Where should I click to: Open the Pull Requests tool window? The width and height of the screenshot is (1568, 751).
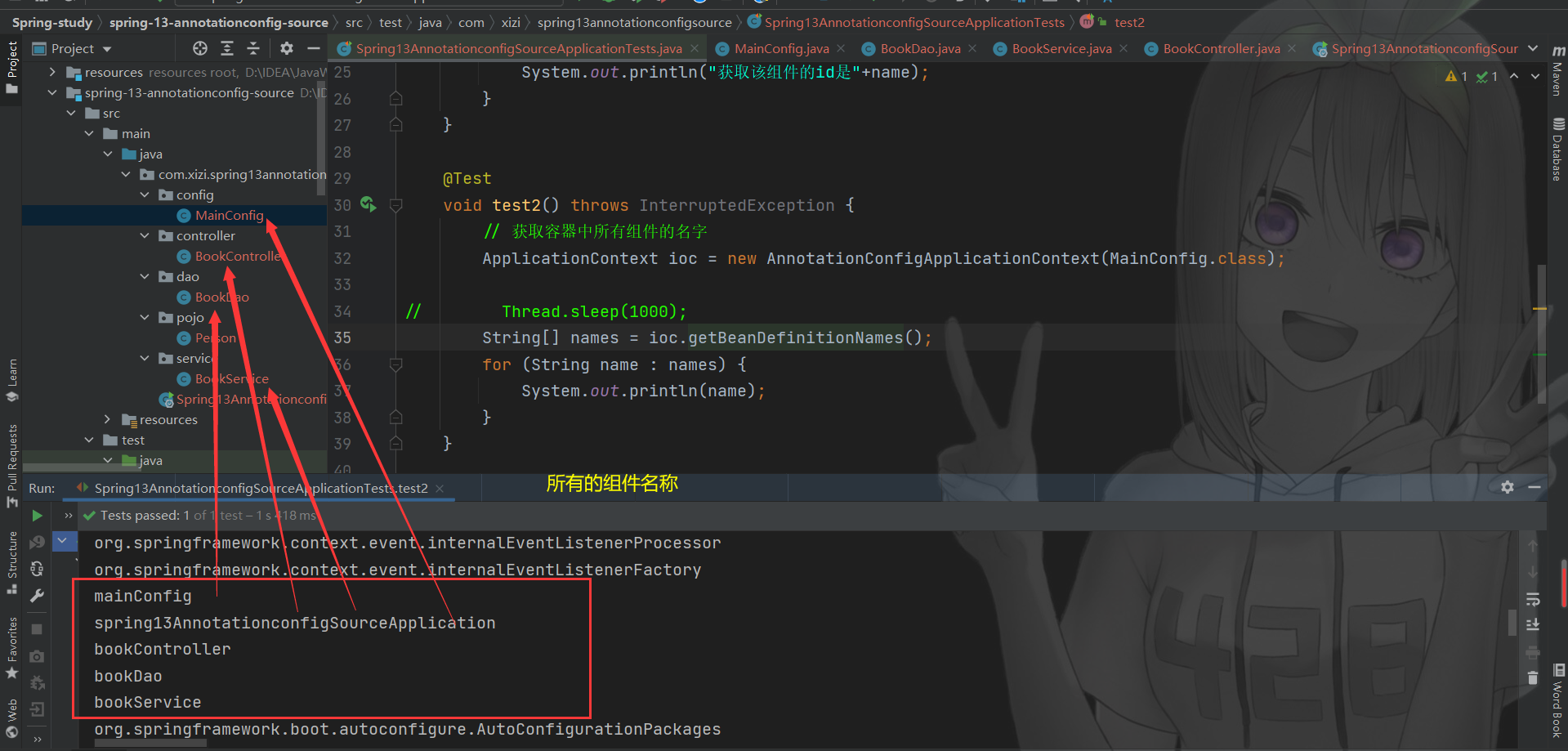[x=11, y=466]
